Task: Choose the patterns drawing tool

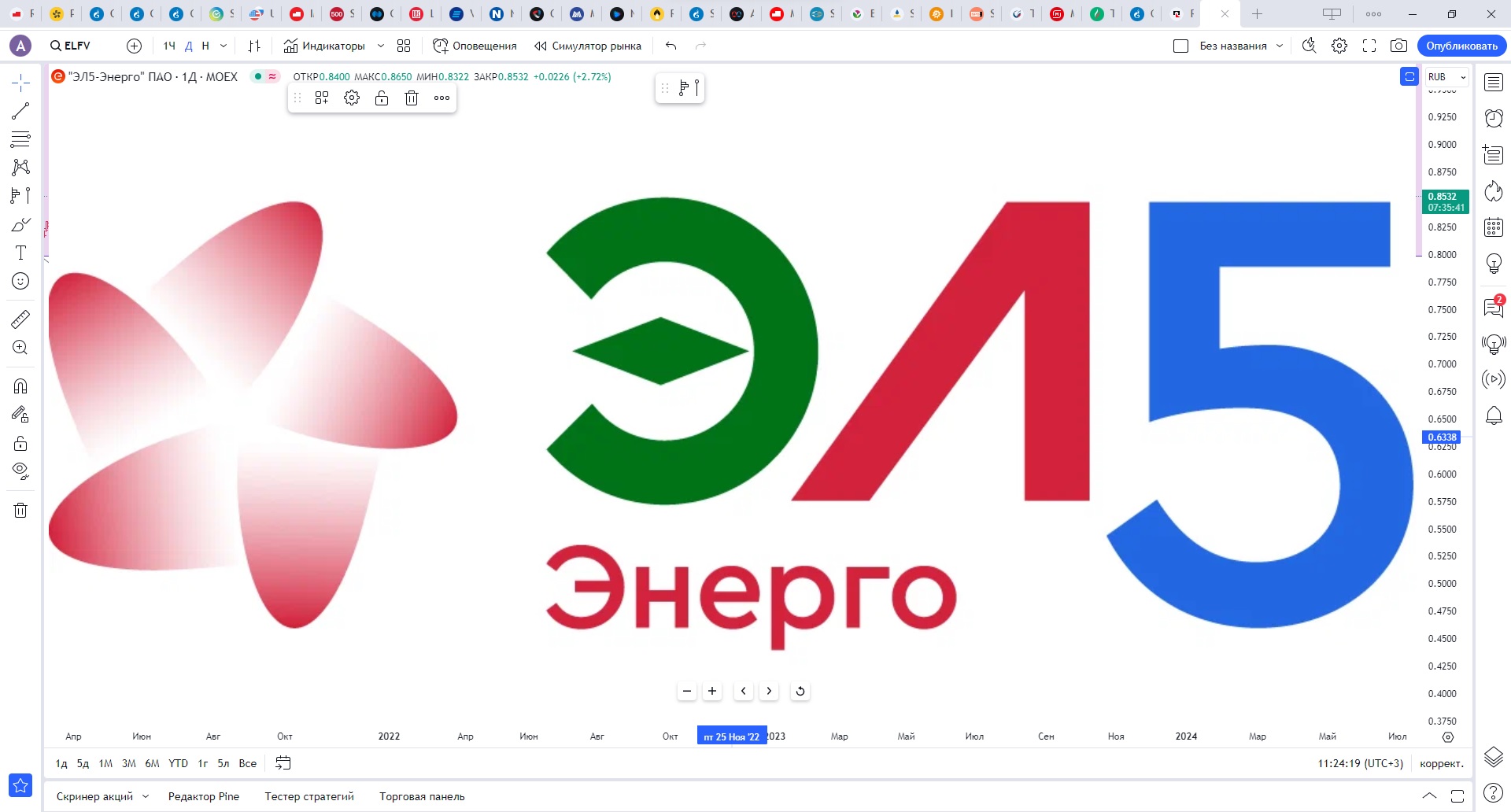Action: [20, 168]
